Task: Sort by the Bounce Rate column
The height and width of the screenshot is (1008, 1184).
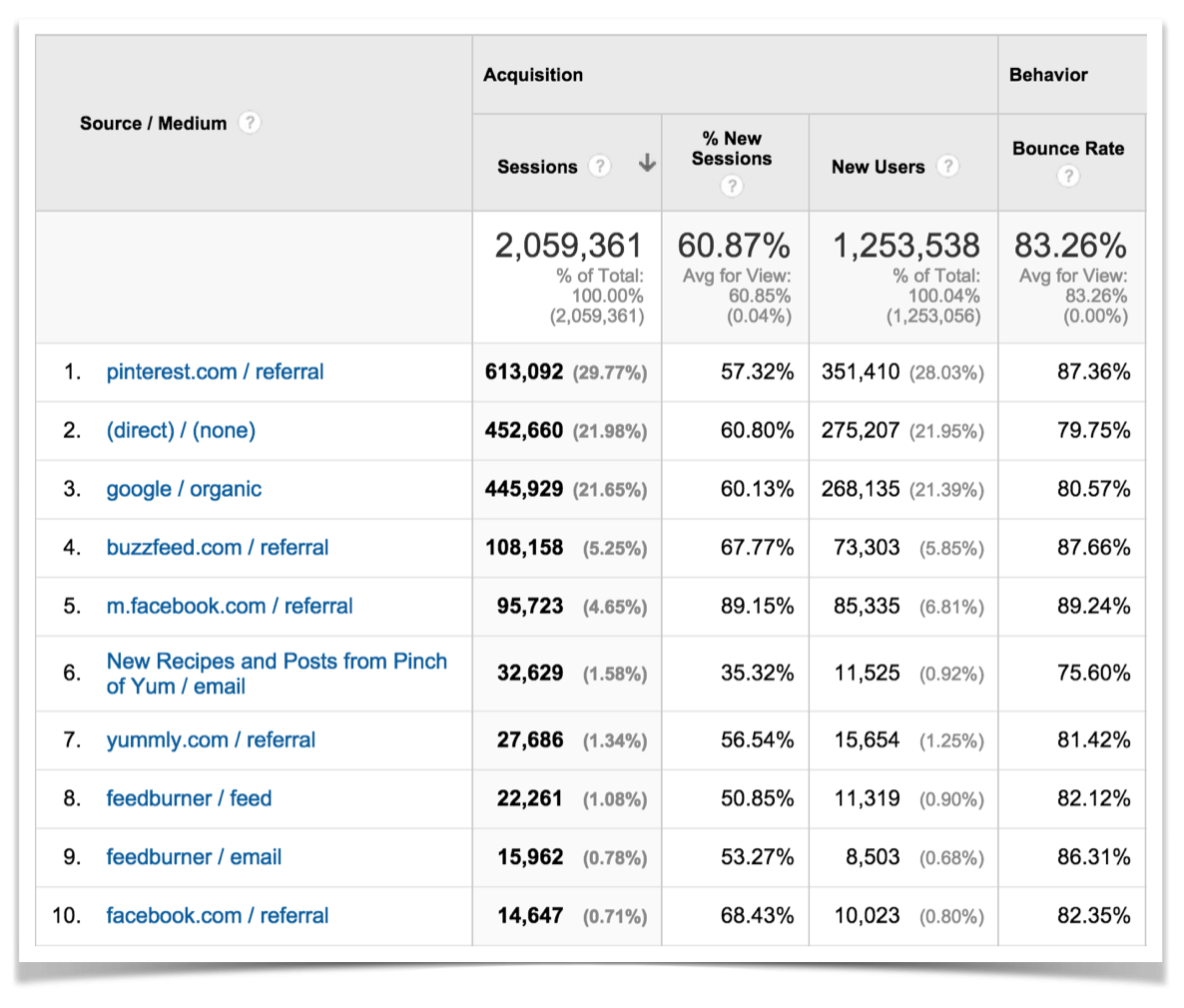Action: click(1068, 148)
